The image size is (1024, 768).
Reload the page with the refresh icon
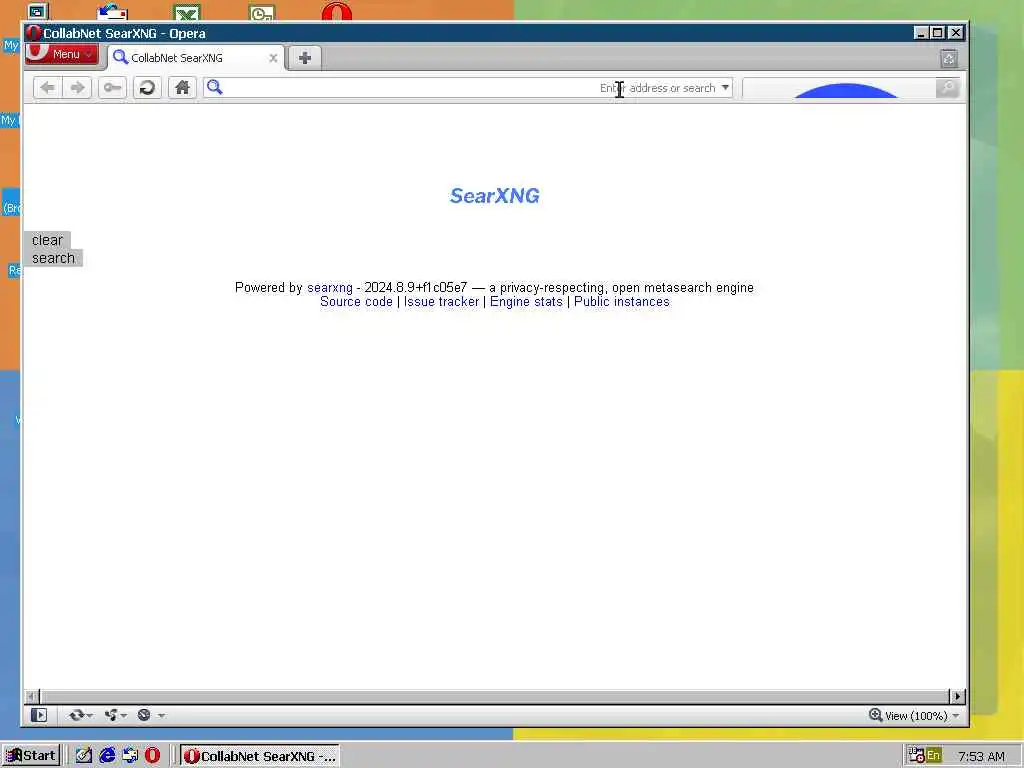pyautogui.click(x=148, y=88)
